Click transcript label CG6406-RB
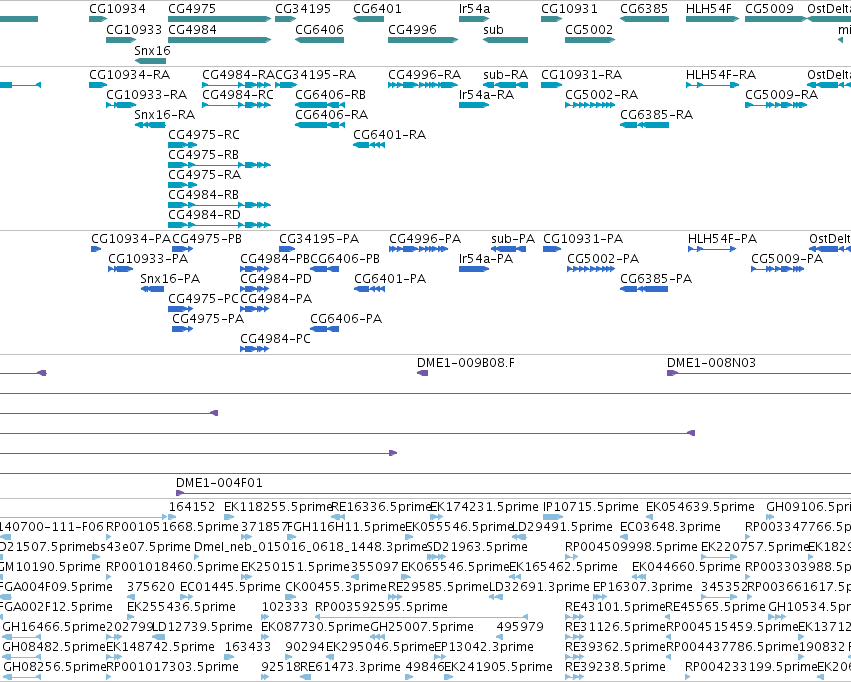Screen dimensions: 851x682 331,94
